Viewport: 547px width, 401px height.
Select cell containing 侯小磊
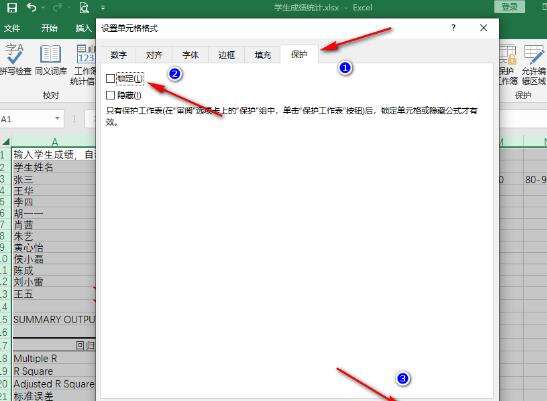point(54,259)
